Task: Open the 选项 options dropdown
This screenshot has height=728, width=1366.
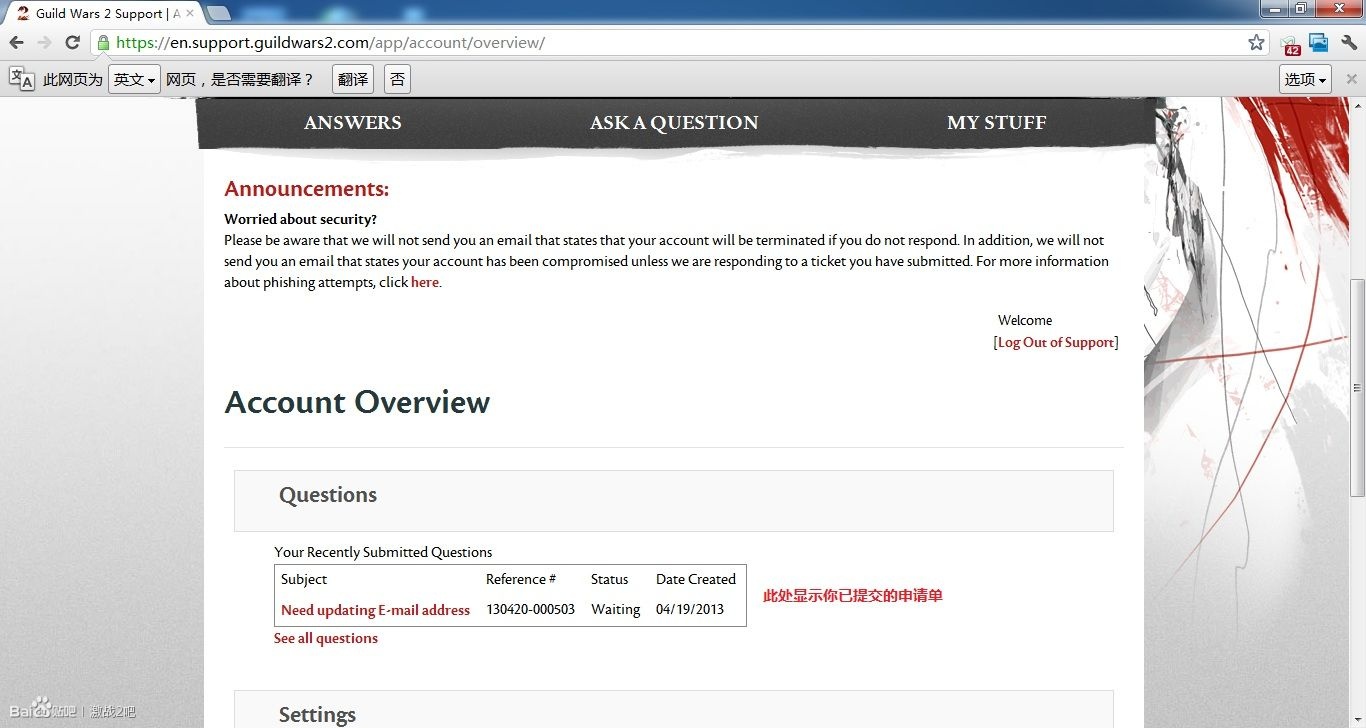Action: tap(1305, 79)
